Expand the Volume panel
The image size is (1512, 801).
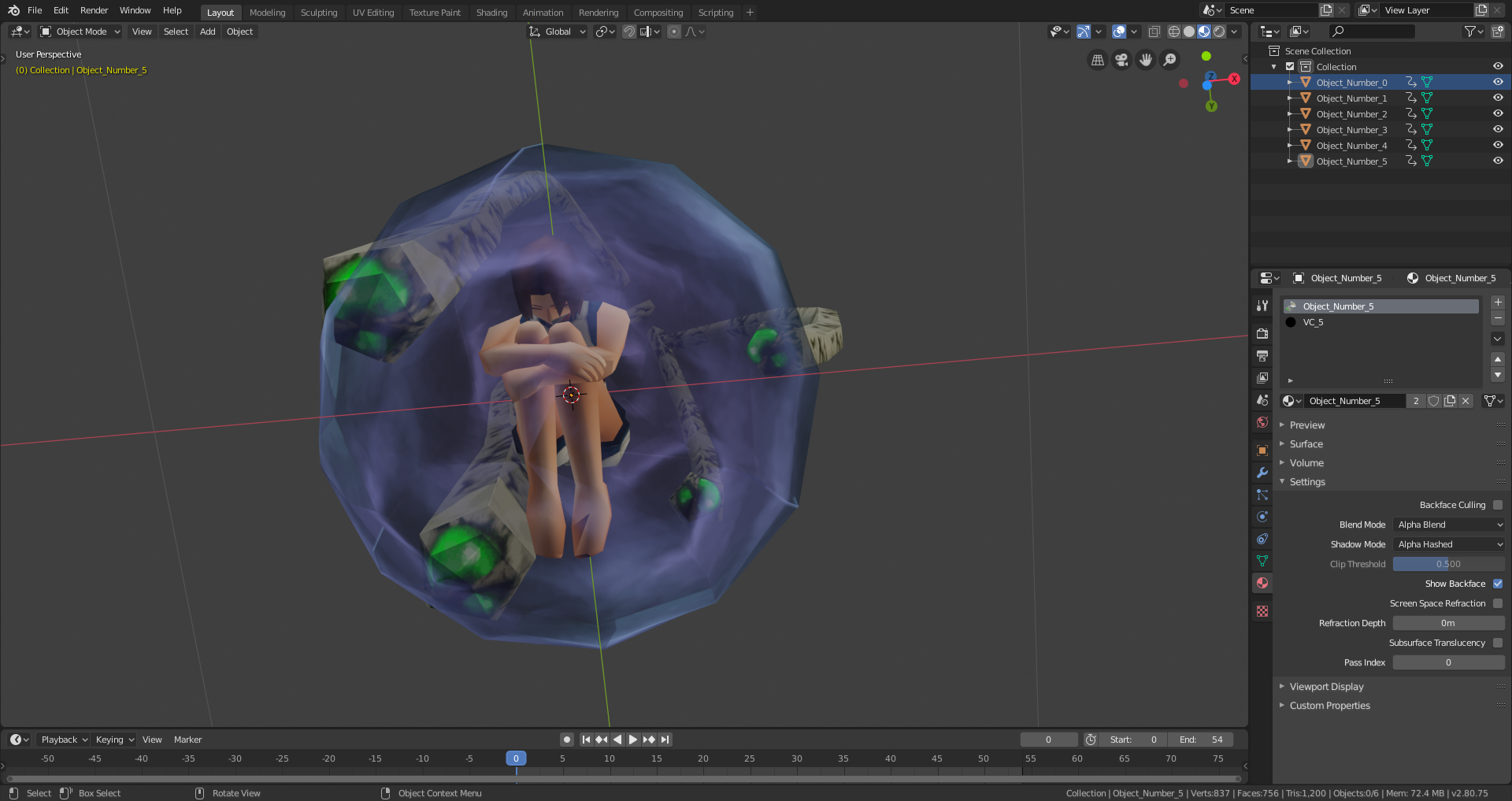coord(1306,463)
